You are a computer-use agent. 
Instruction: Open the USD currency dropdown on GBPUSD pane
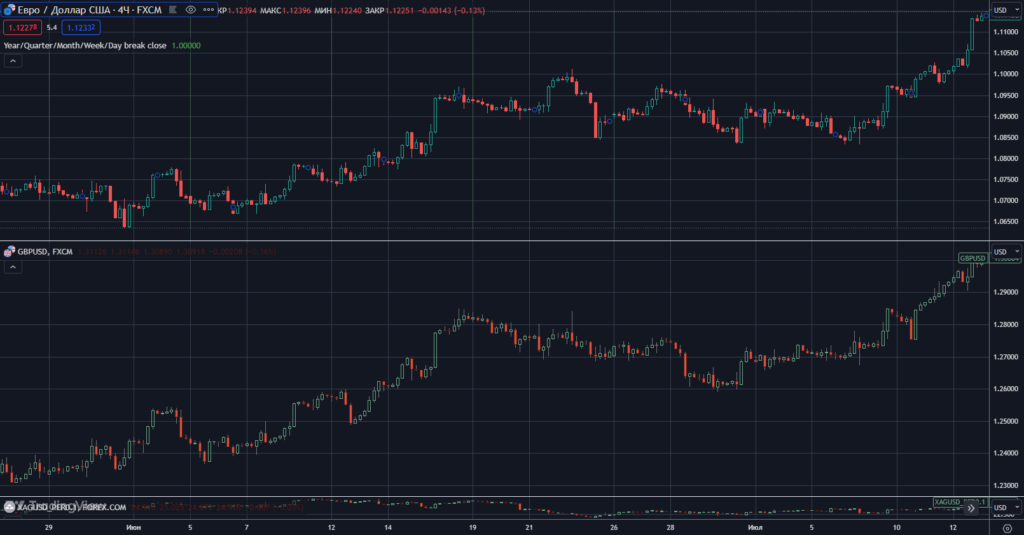coord(1000,251)
